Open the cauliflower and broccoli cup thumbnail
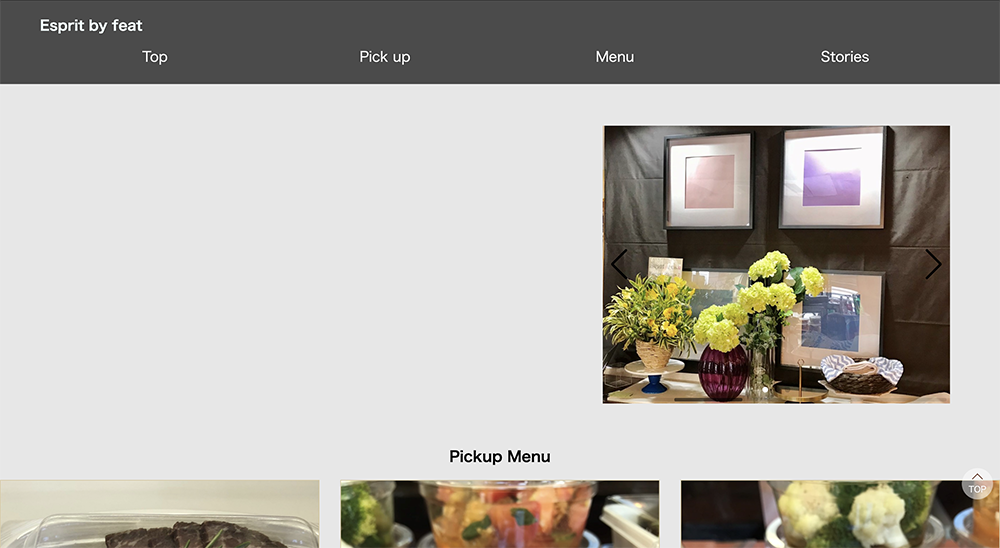 [x=840, y=514]
